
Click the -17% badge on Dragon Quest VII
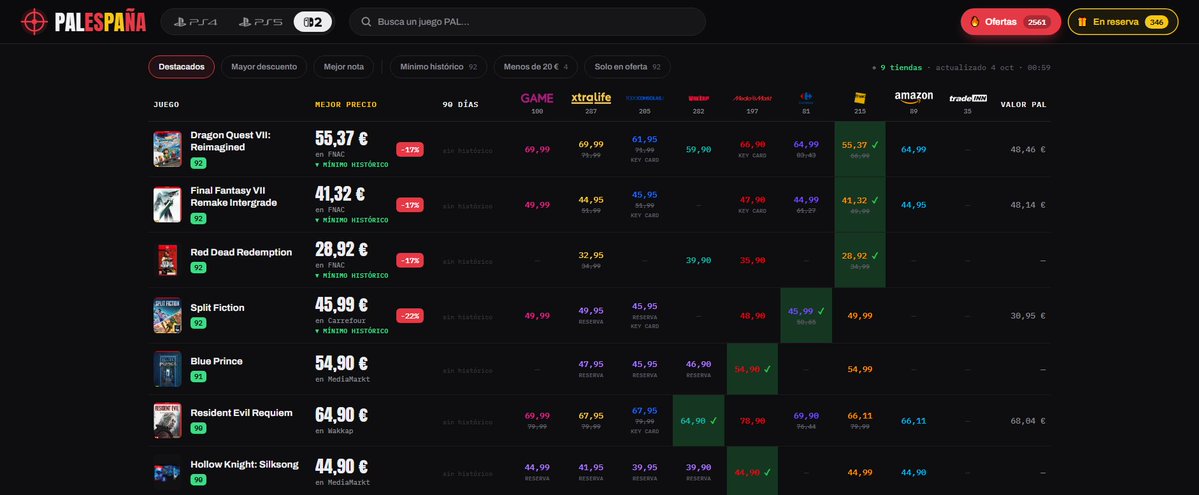coord(410,149)
